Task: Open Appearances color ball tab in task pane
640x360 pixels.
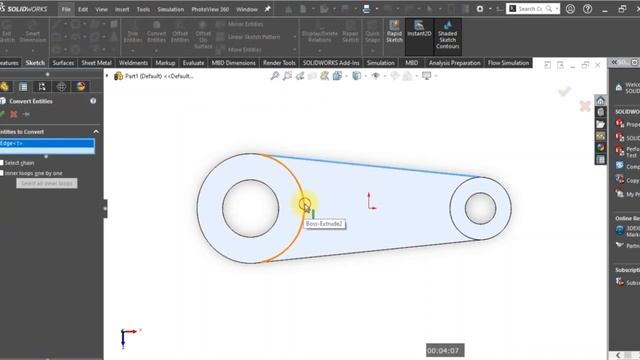Action: point(600,147)
